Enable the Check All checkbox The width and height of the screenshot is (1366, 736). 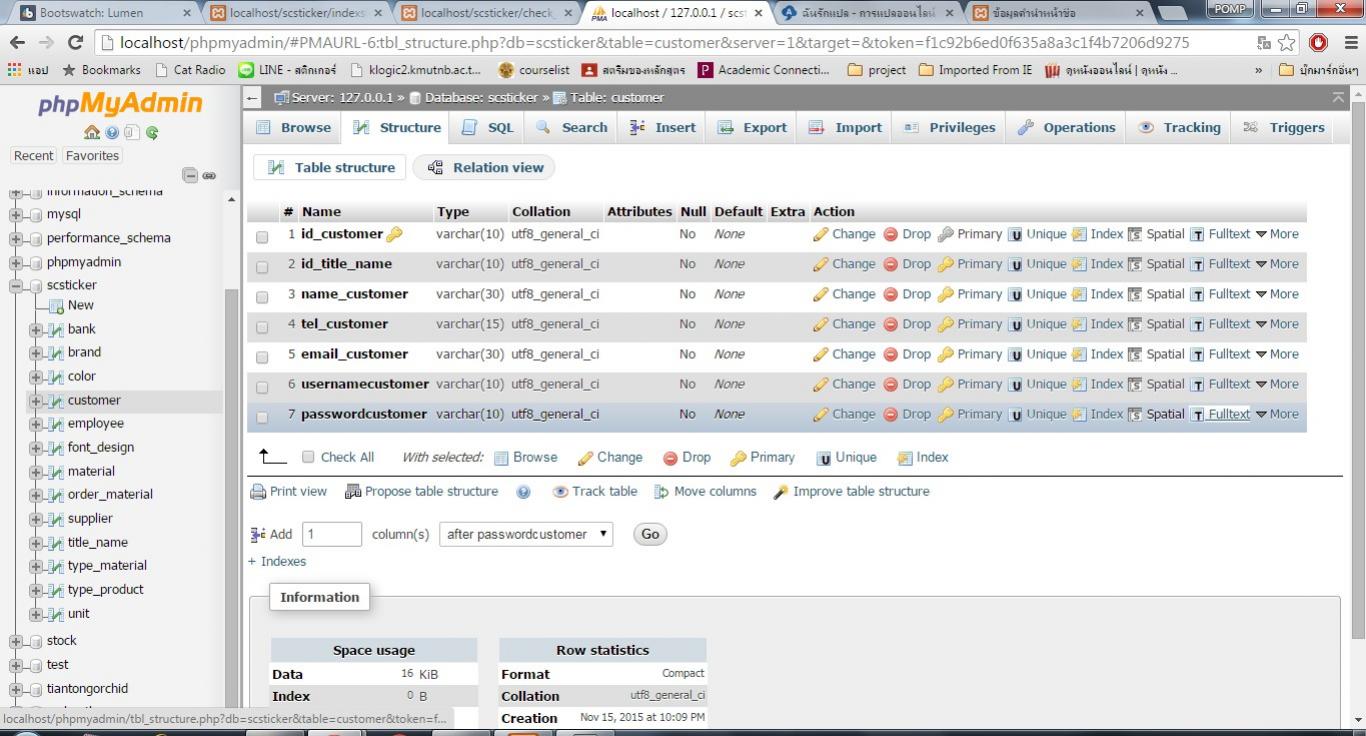(308, 457)
